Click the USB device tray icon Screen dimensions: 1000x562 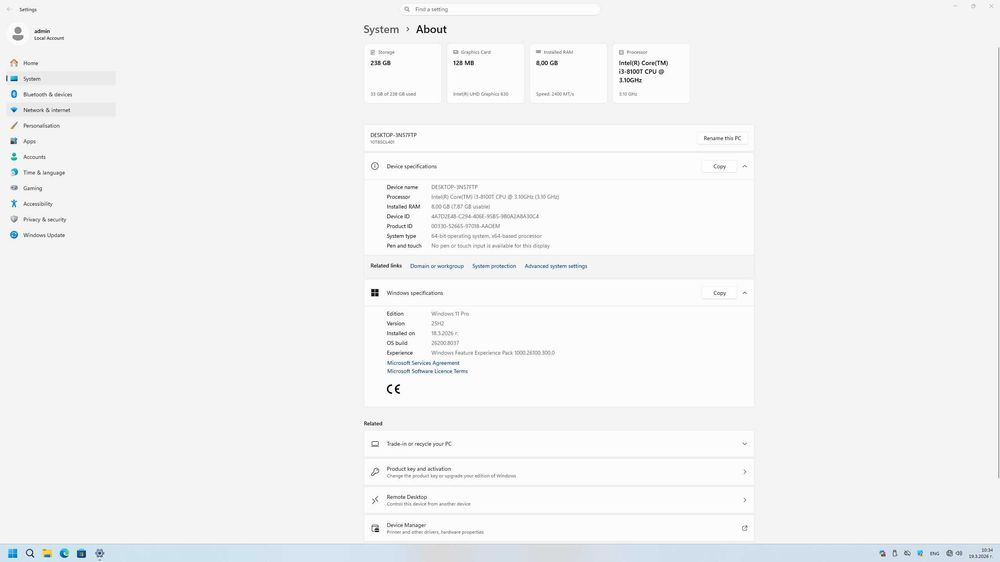tap(895, 554)
